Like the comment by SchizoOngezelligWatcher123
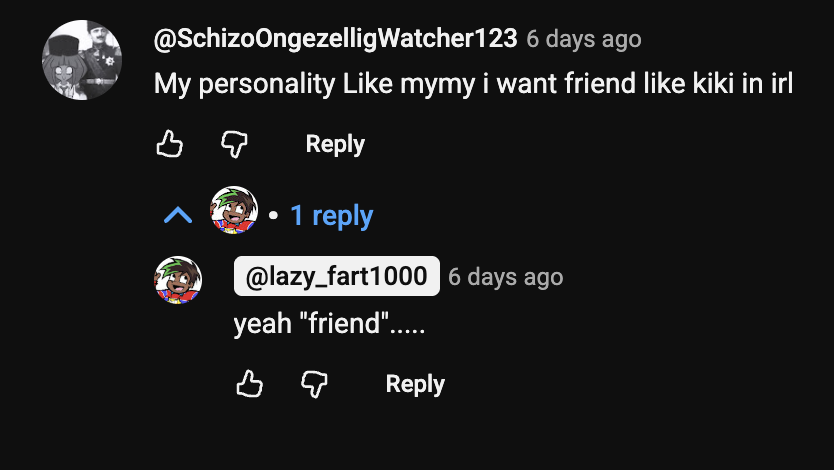The height and width of the screenshot is (470, 834). point(170,144)
